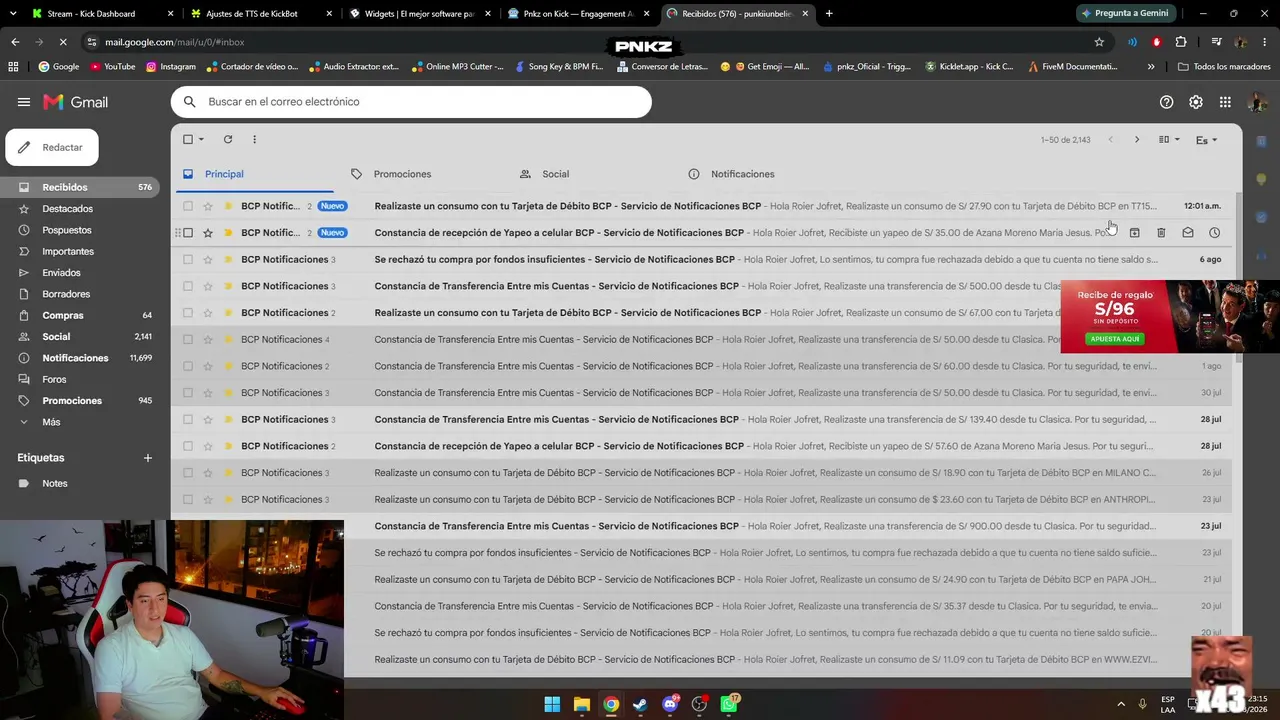This screenshot has height=720, width=1280.
Task: Open File Explorer from the taskbar
Action: coord(582,704)
